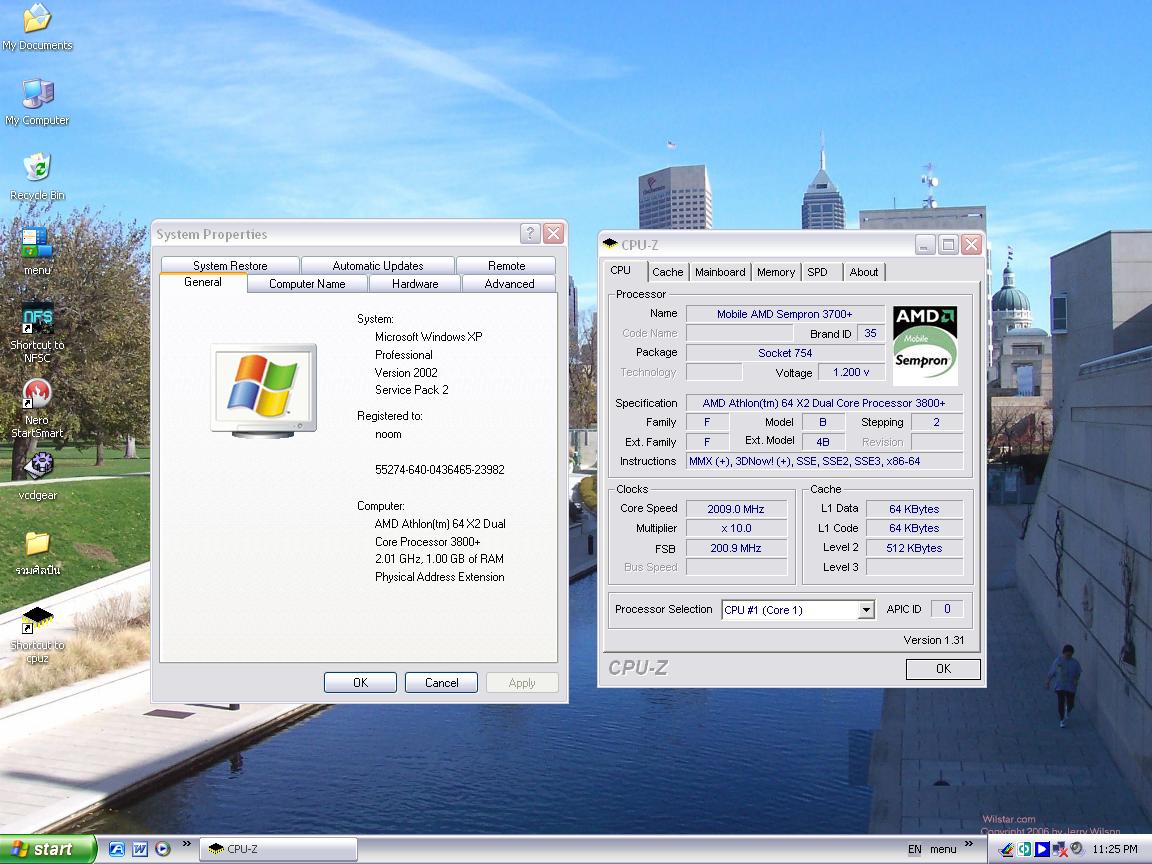Select the Shortcut to NFSC icon
The width and height of the screenshot is (1152, 864).
37,332
